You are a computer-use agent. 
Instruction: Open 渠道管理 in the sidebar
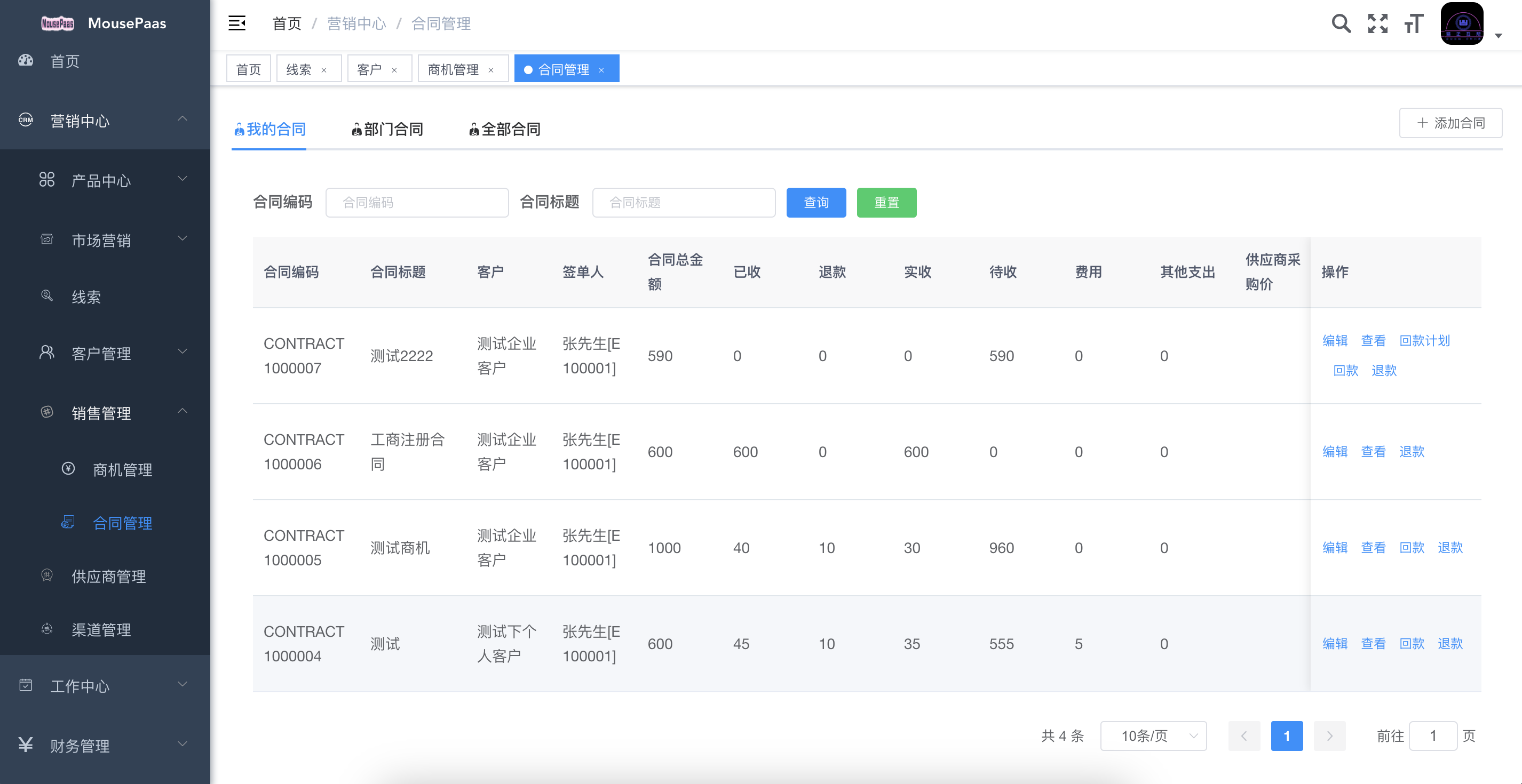click(x=105, y=629)
